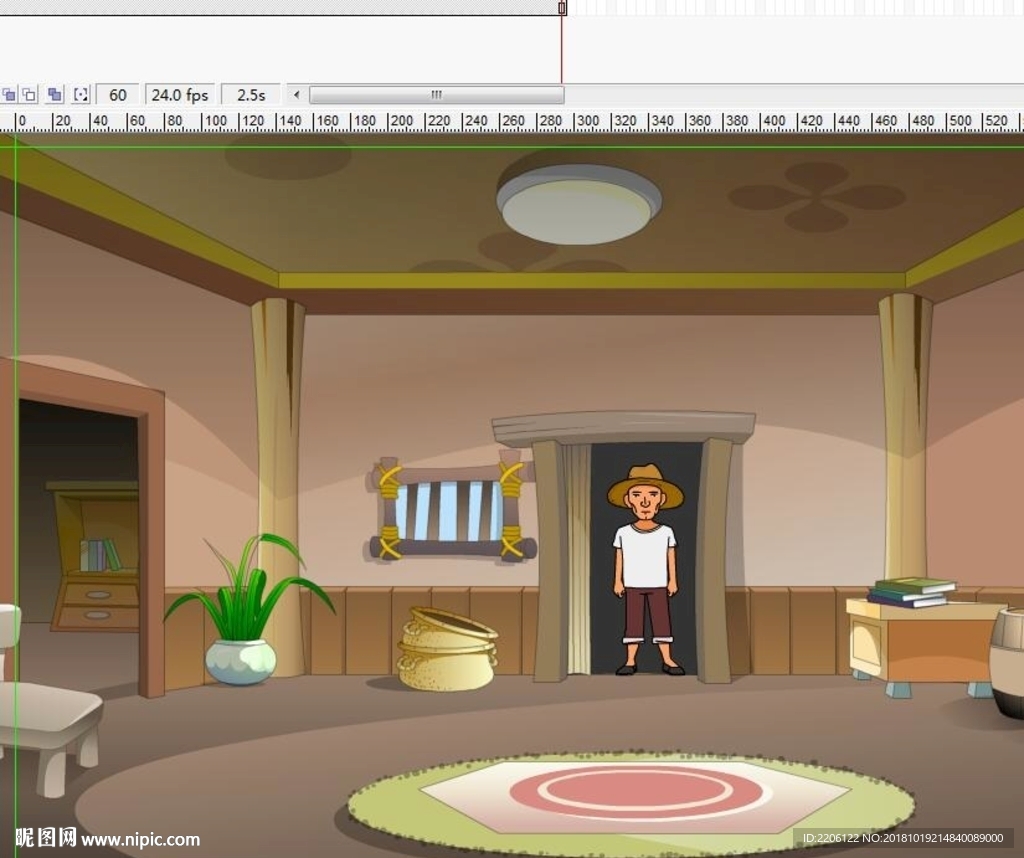Screen dimensions: 1024x858
Task: Click the 2.5s elapsed time value
Action: [251, 95]
